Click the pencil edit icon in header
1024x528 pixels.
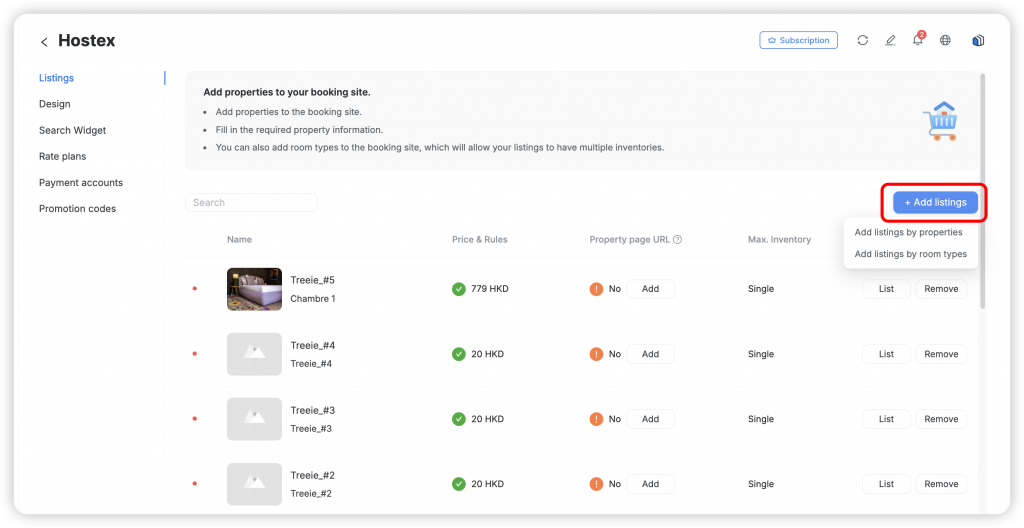point(890,41)
